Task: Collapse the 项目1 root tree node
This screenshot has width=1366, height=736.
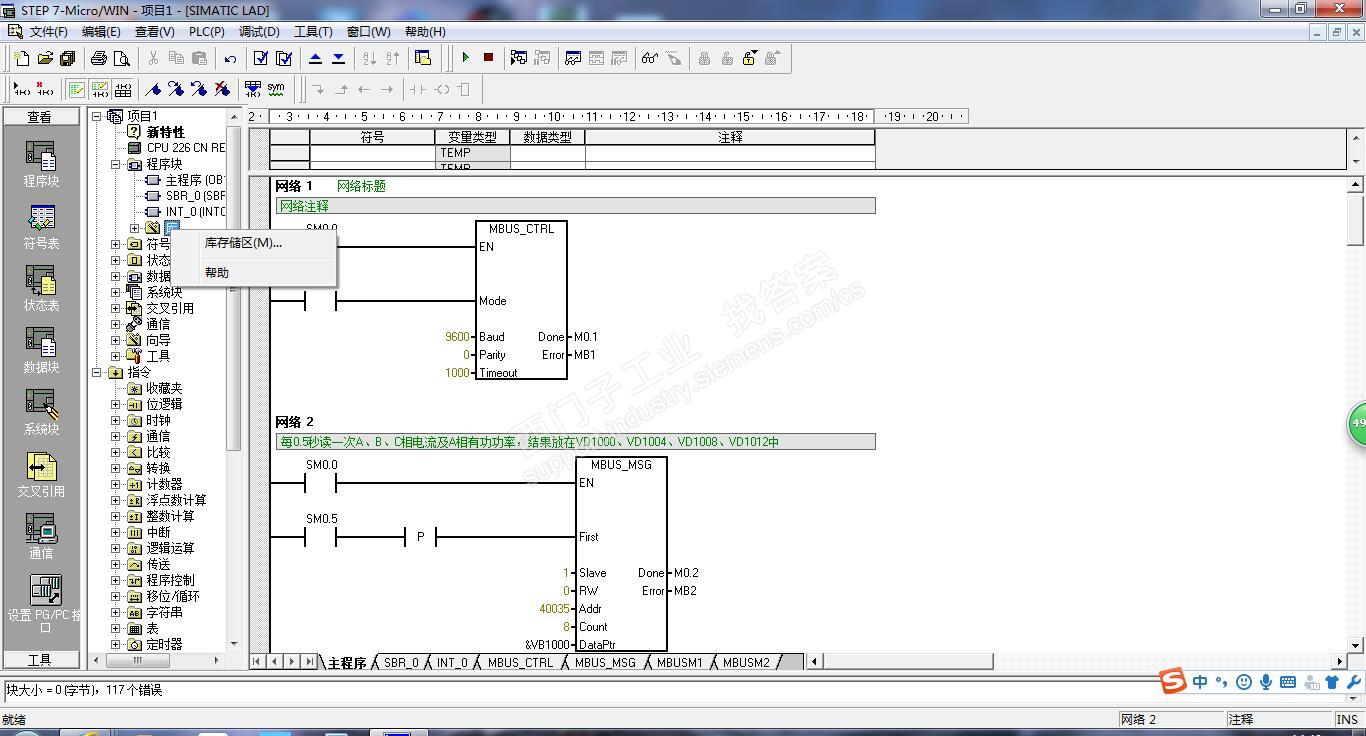Action: coord(97,116)
